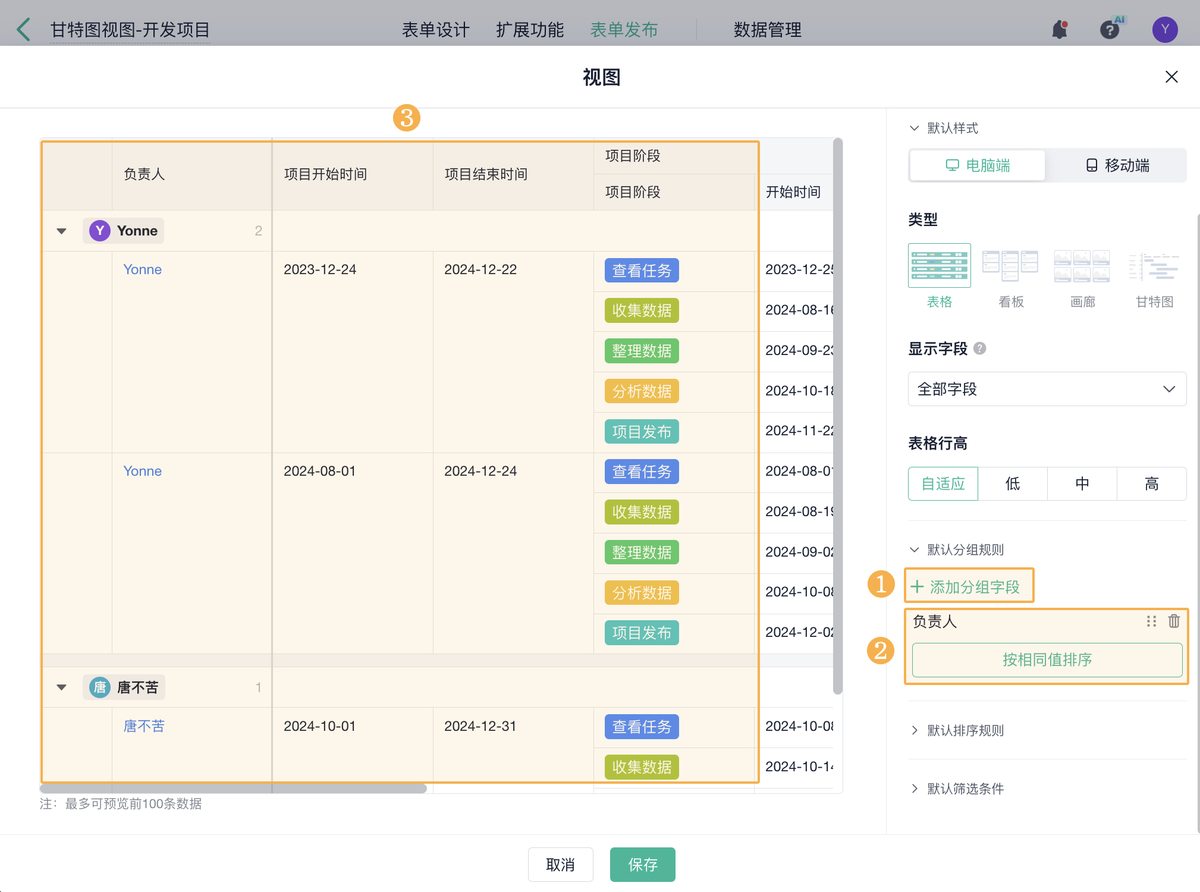
Task: Switch to 表单设计 tab
Action: point(435,30)
